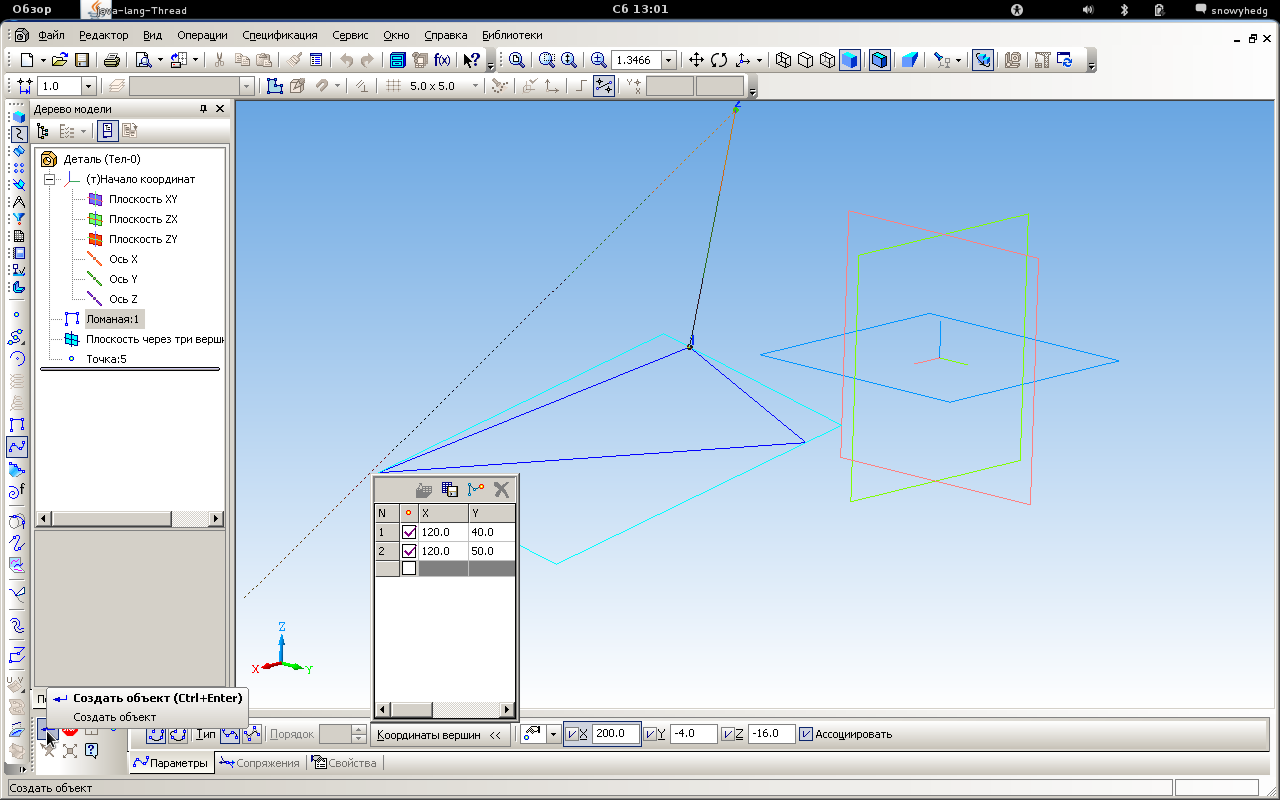The height and width of the screenshot is (800, 1280).
Task: Undo the last action
Action: tap(346, 60)
